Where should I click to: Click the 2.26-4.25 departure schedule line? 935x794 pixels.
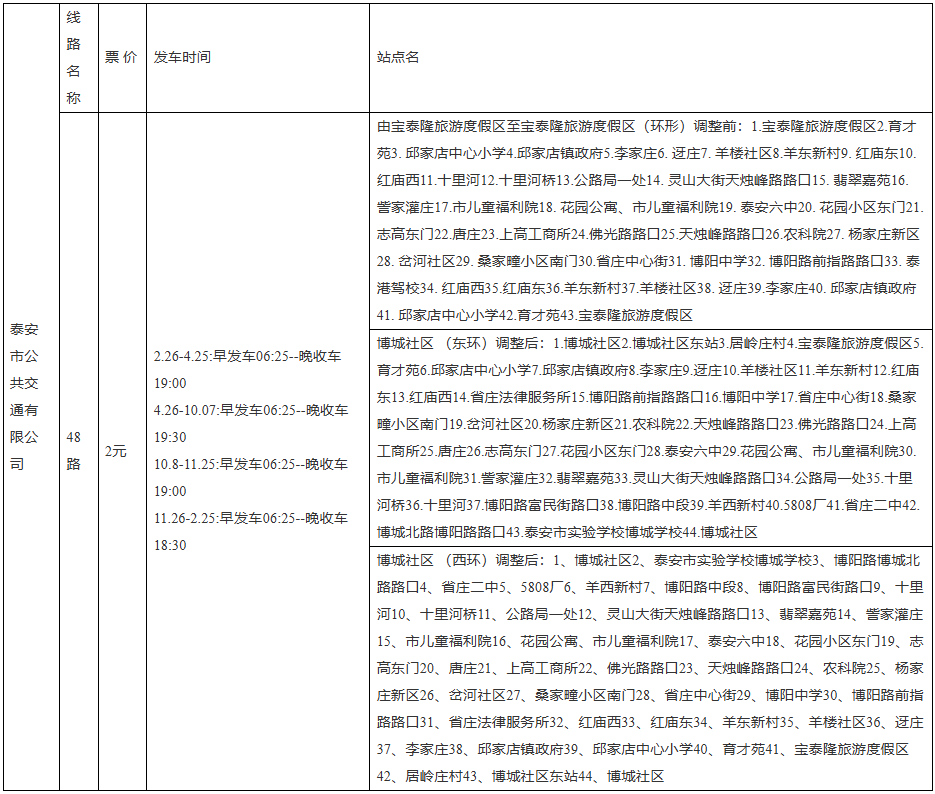click(250, 356)
